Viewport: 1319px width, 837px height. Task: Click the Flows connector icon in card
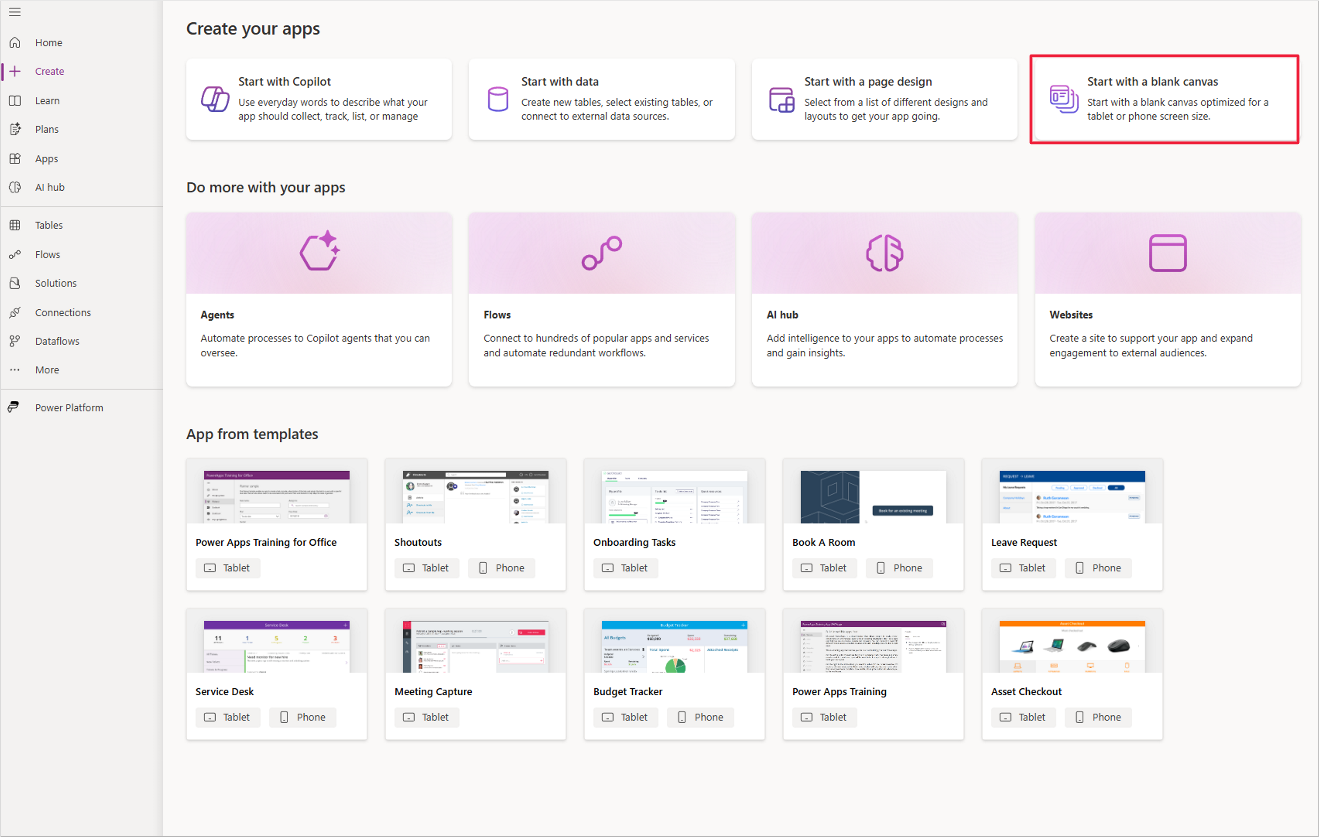(602, 253)
